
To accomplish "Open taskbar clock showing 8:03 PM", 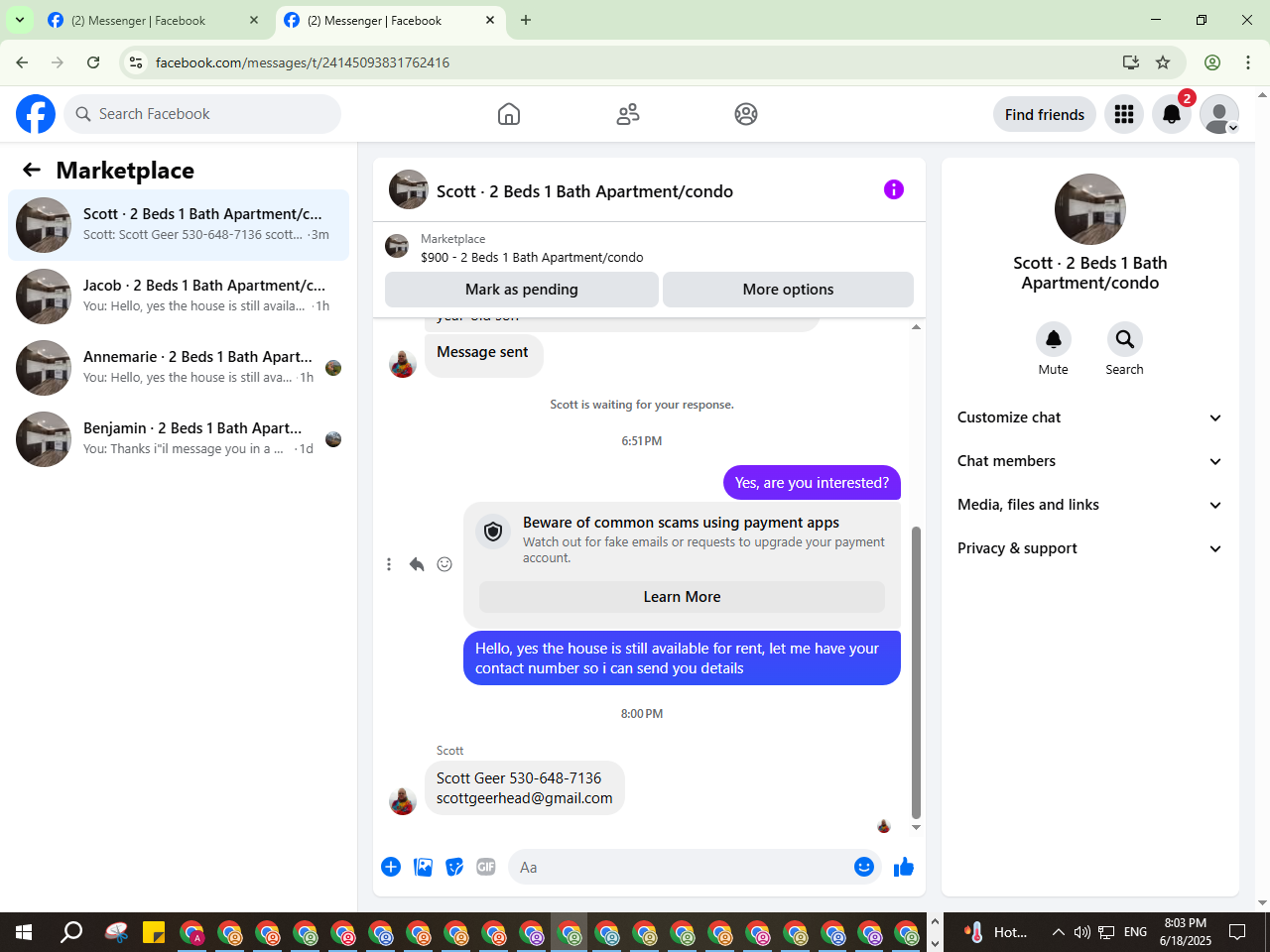I will click(x=1186, y=932).
